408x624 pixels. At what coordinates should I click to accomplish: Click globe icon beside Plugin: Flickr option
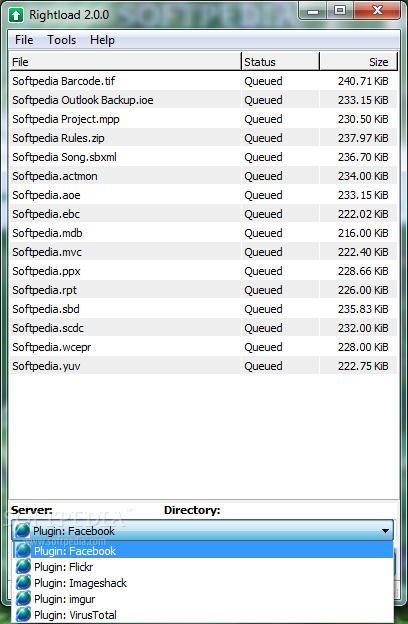point(23,567)
